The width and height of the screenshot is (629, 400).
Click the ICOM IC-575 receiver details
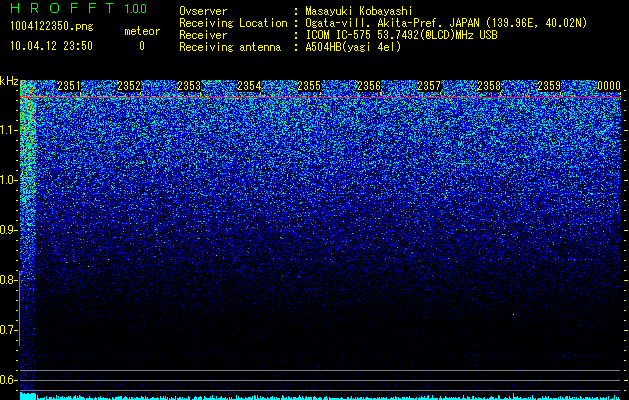[401, 35]
